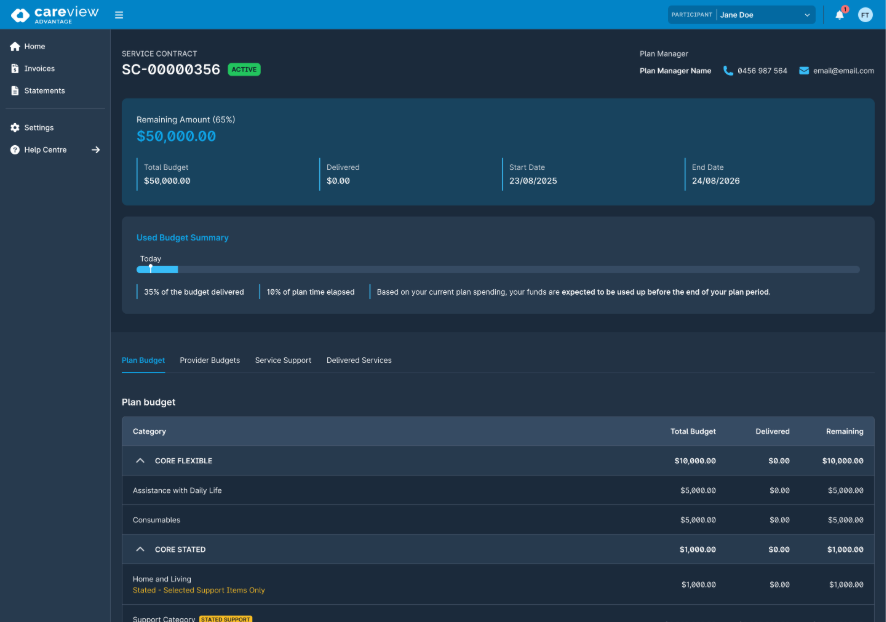Open Home from the sidebar
The image size is (886, 622).
coord(34,47)
